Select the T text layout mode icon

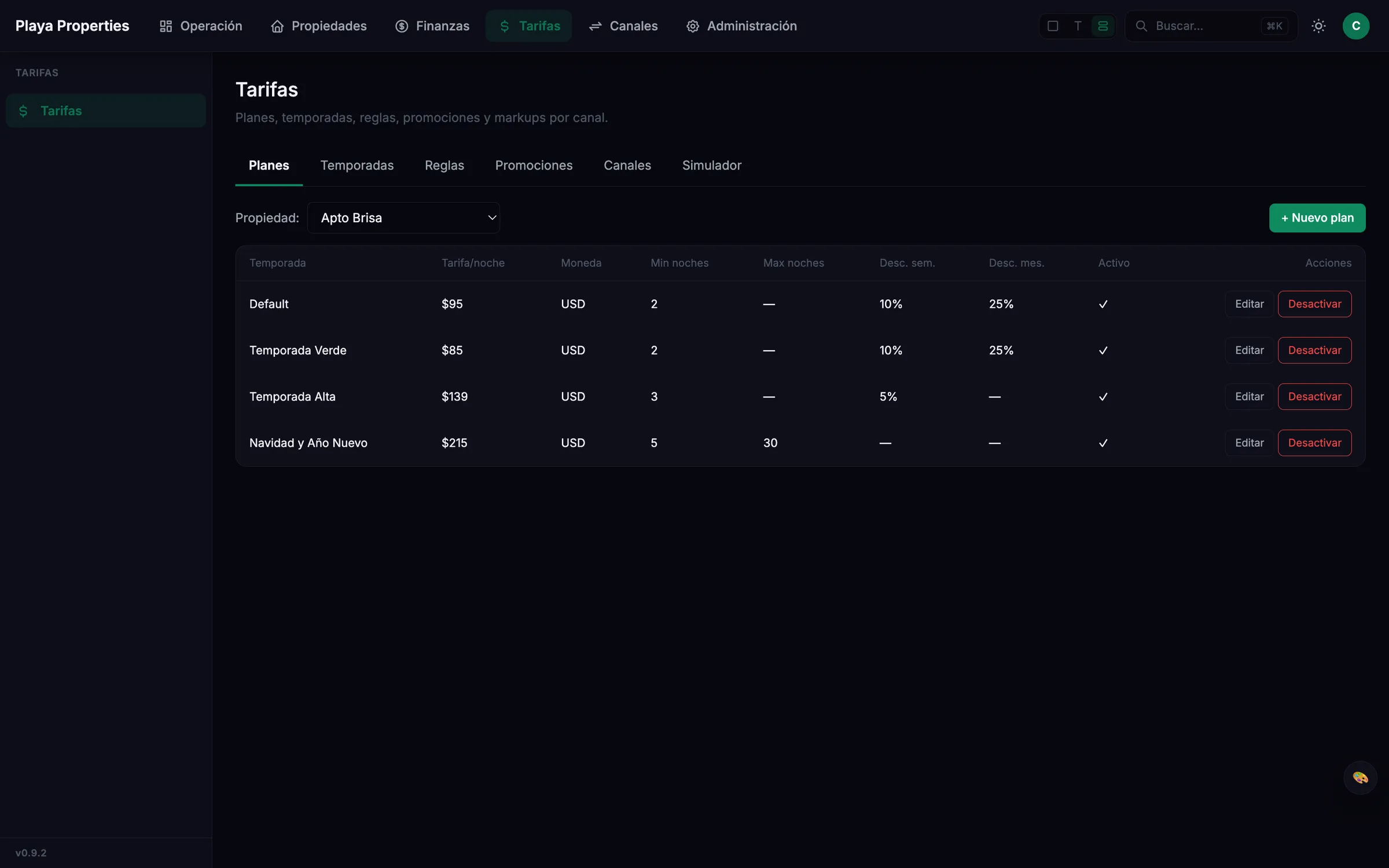[x=1078, y=26]
